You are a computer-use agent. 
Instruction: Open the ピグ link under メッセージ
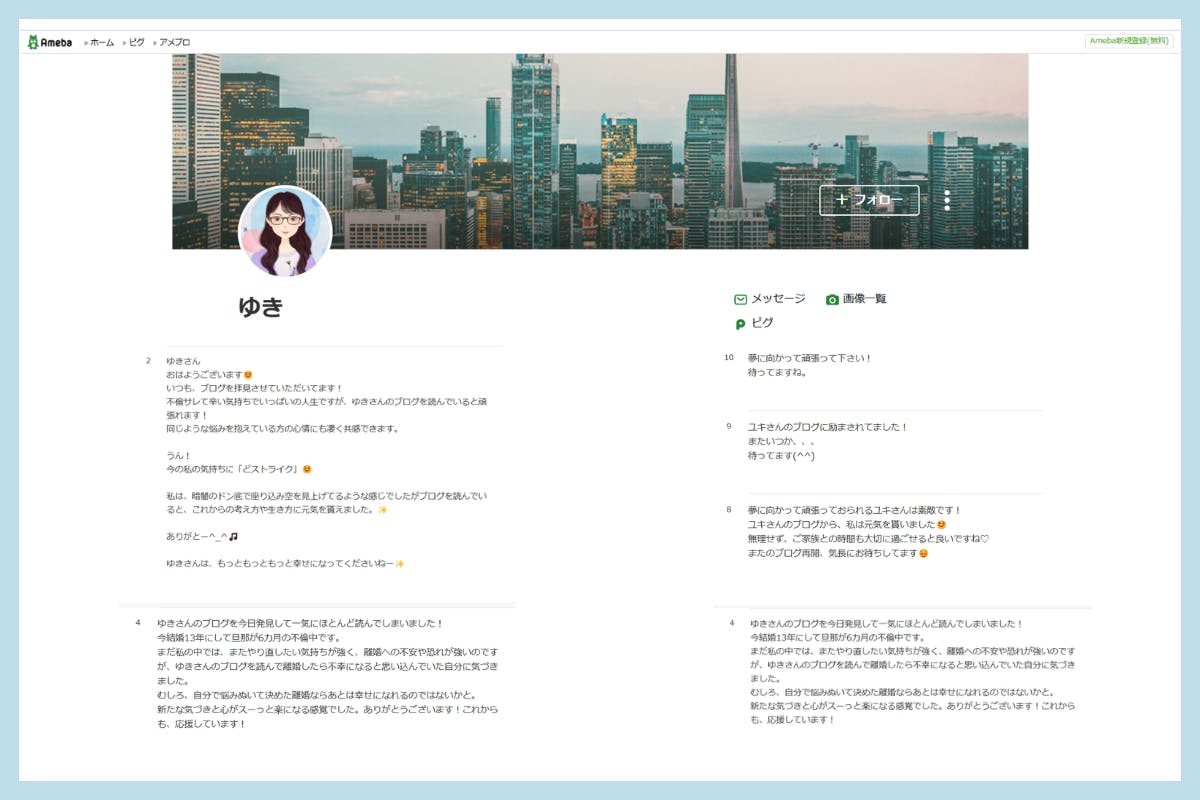(762, 323)
